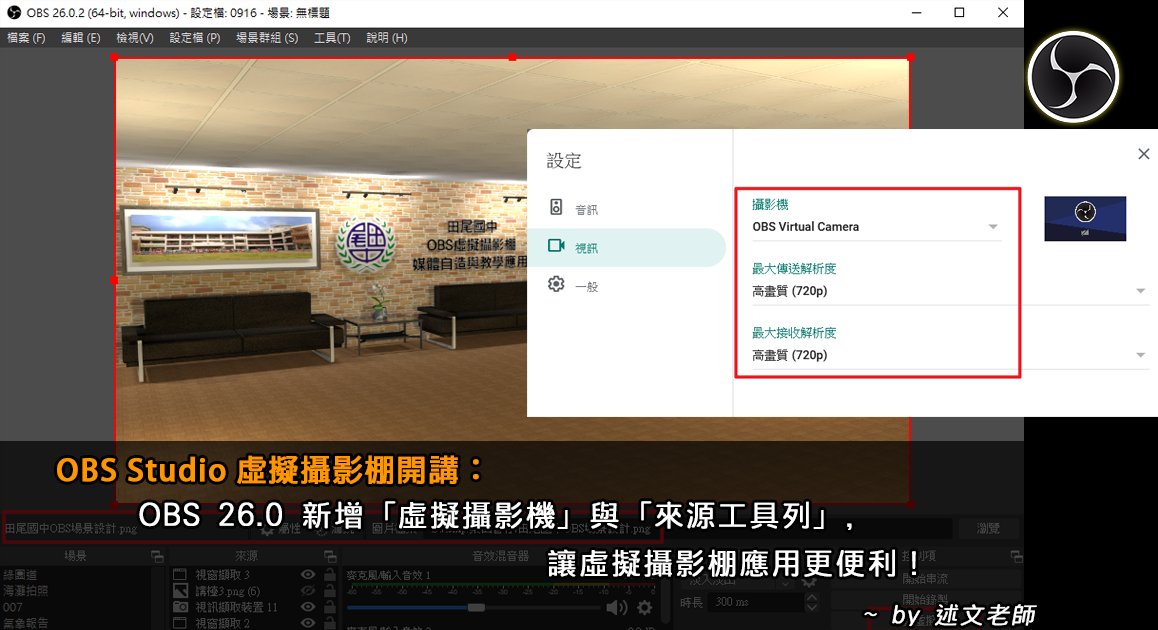Viewport: 1158px width, 630px height.
Task: Open the 說明 (H) menu
Action: [x=386, y=38]
